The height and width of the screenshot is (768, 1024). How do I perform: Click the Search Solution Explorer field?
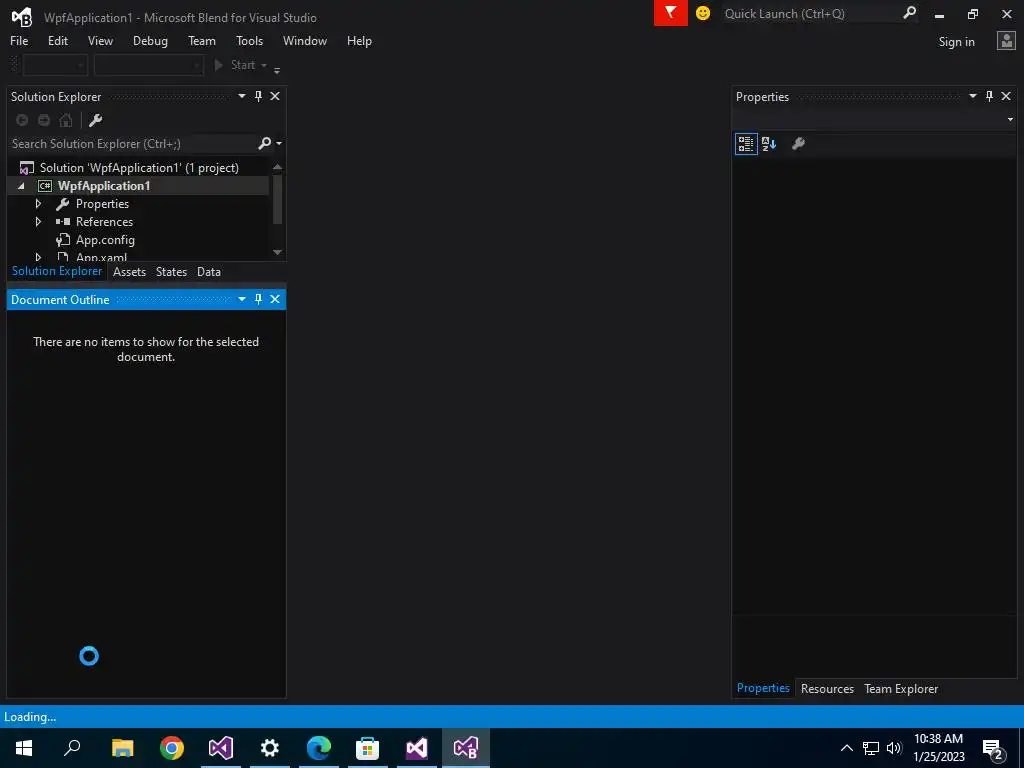[x=133, y=143]
